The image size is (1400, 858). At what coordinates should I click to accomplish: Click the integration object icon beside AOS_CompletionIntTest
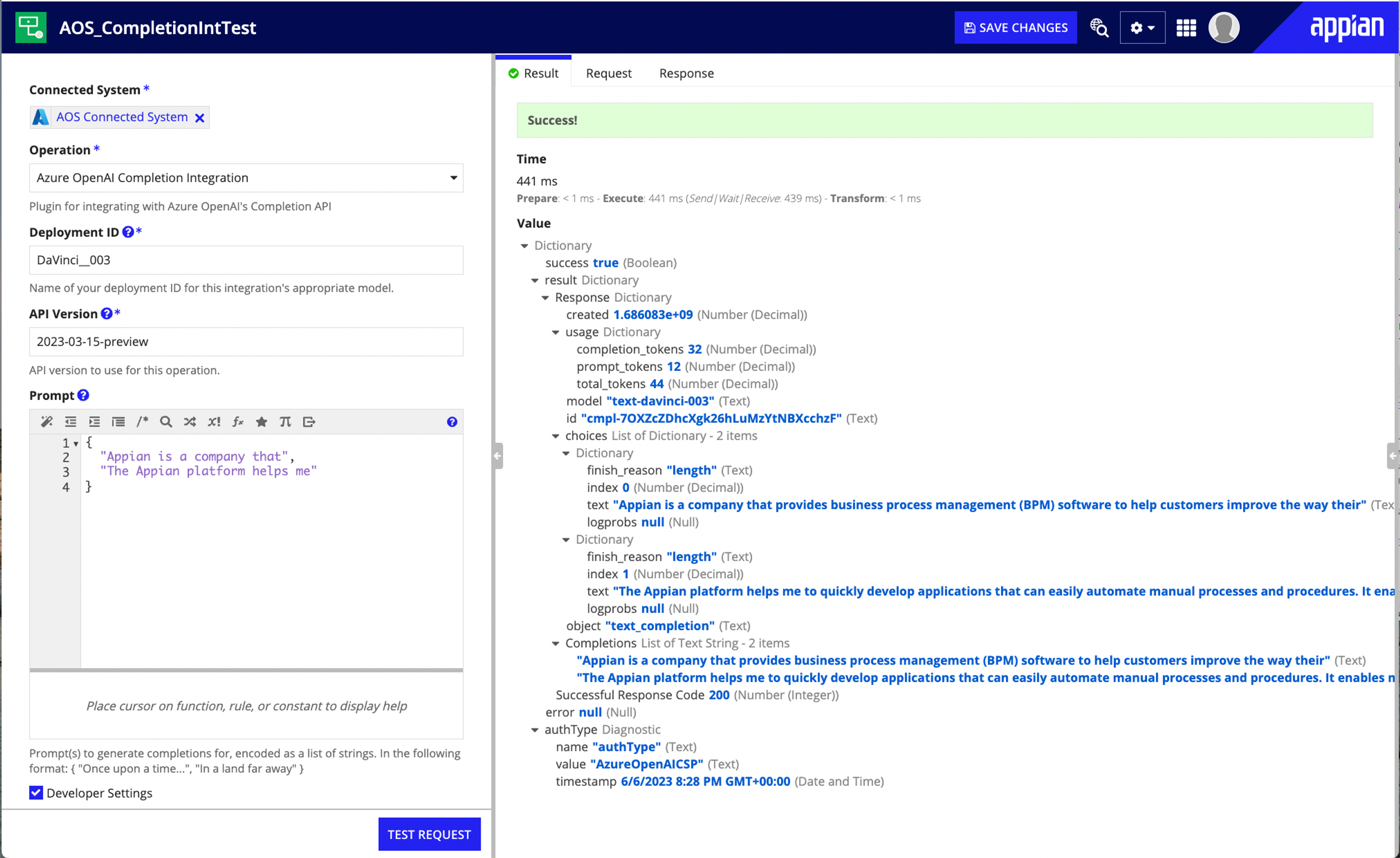[x=31, y=27]
